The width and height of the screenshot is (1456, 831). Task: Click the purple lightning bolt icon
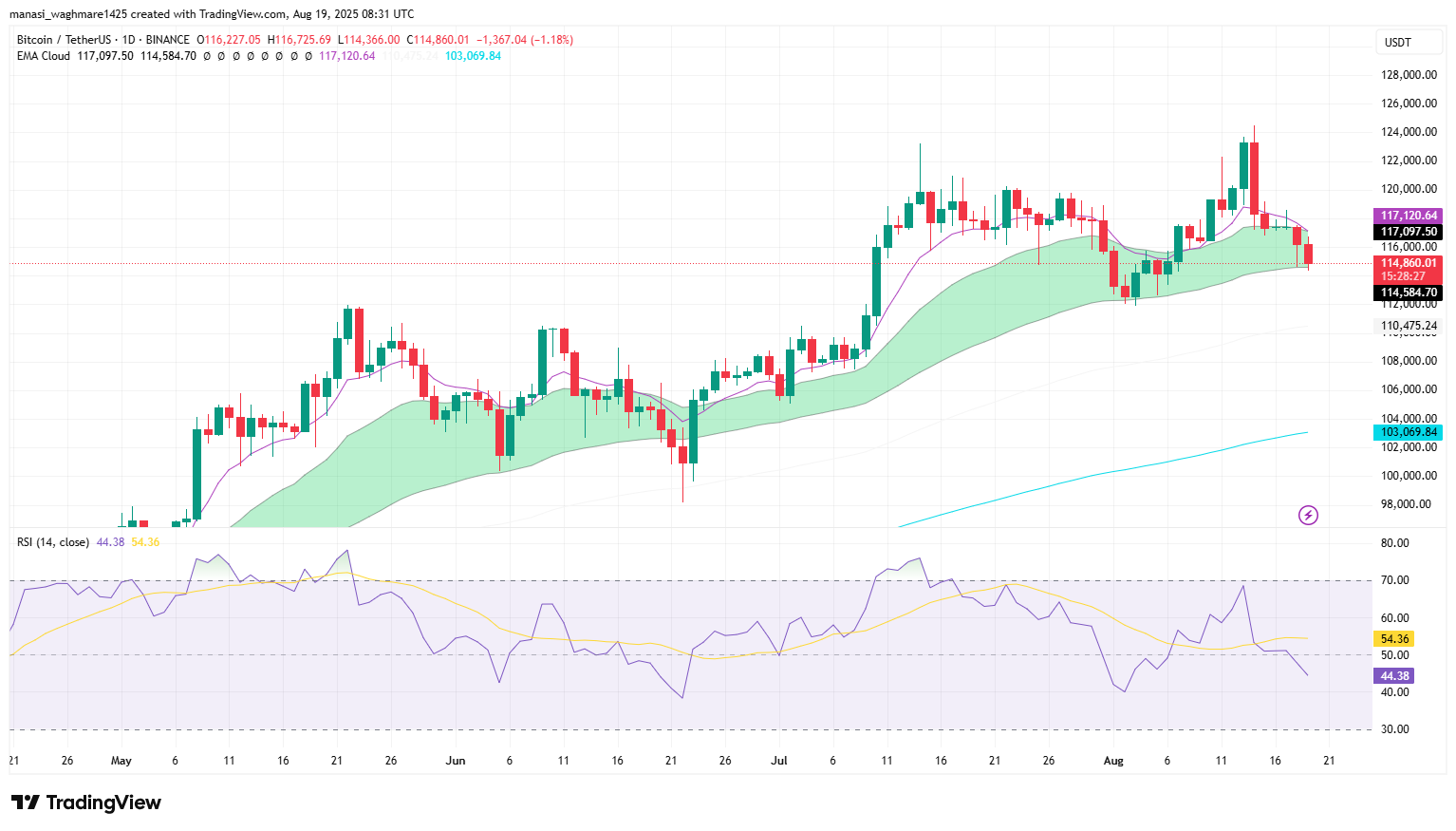tap(1308, 516)
